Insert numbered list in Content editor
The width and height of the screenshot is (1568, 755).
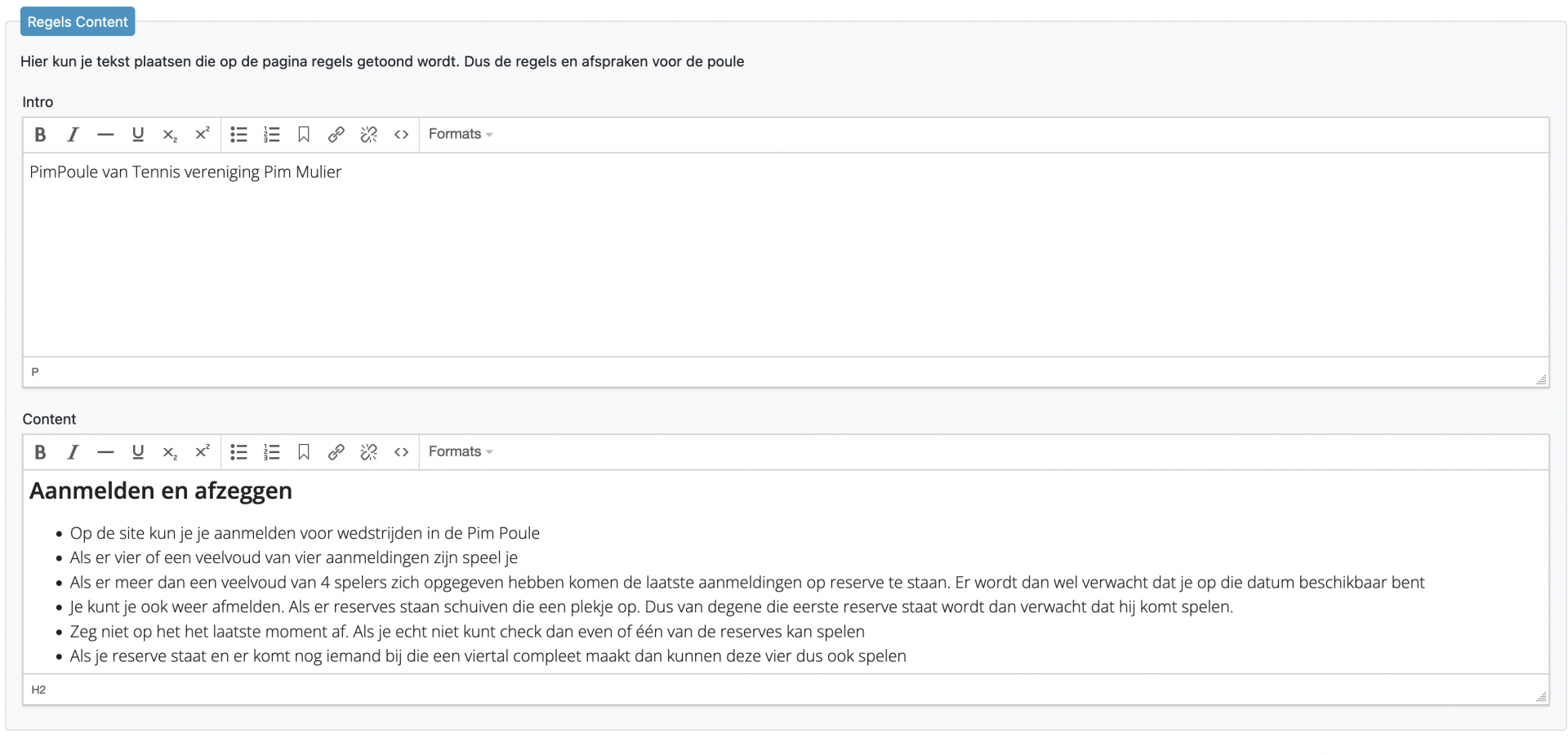click(x=271, y=452)
